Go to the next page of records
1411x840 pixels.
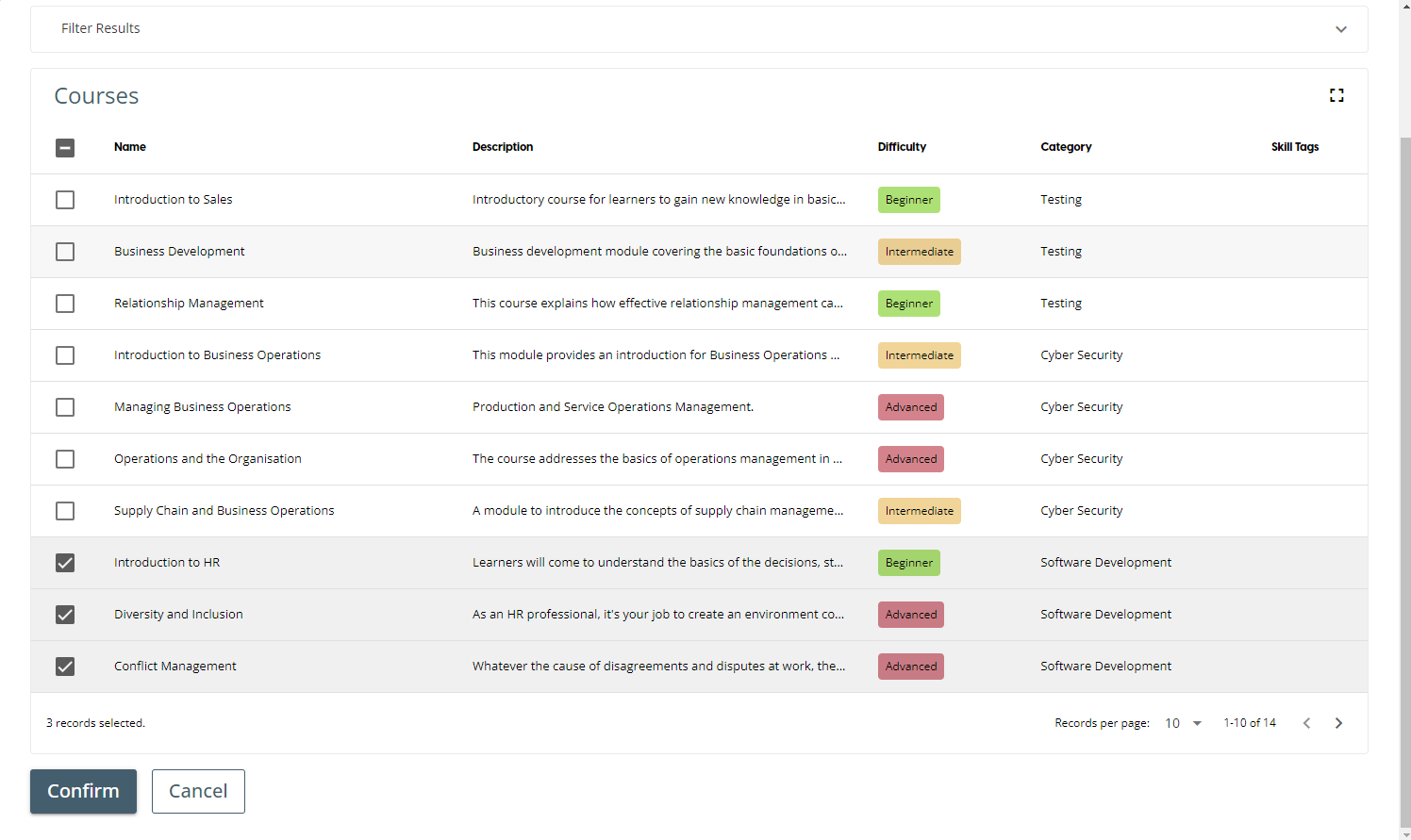point(1338,723)
